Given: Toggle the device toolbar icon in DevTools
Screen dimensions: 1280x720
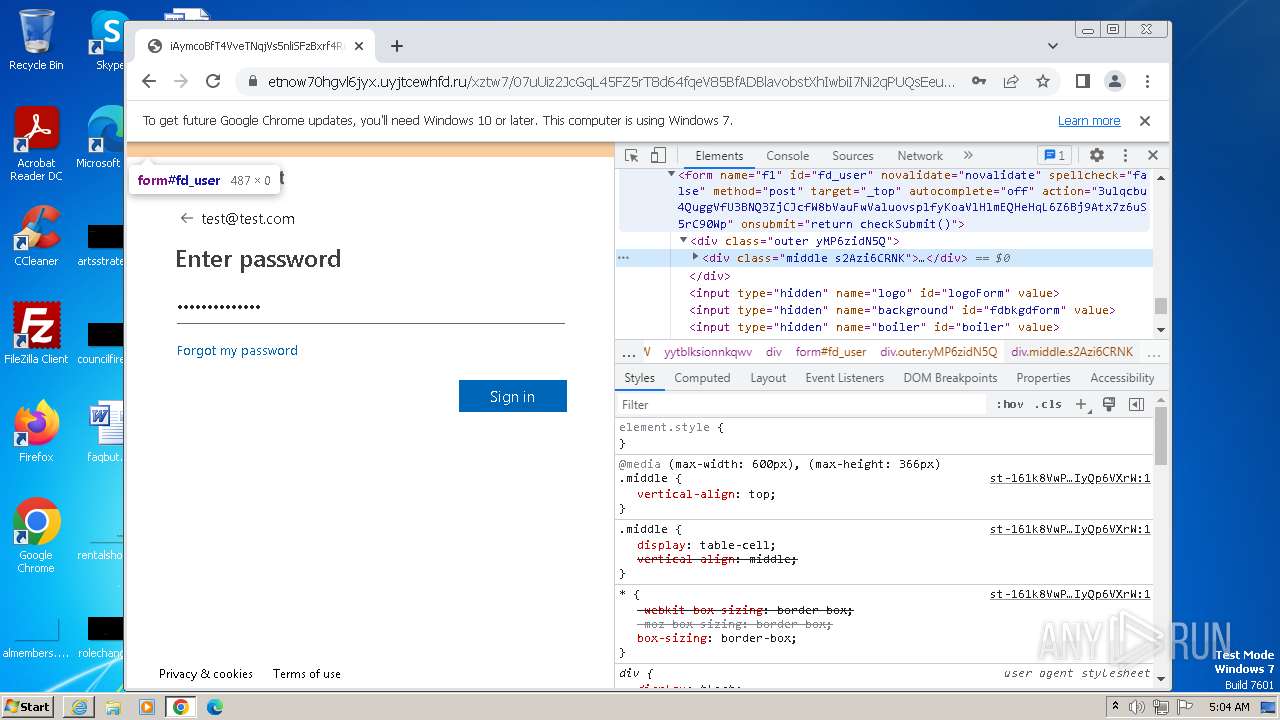Looking at the screenshot, I should (x=658, y=155).
